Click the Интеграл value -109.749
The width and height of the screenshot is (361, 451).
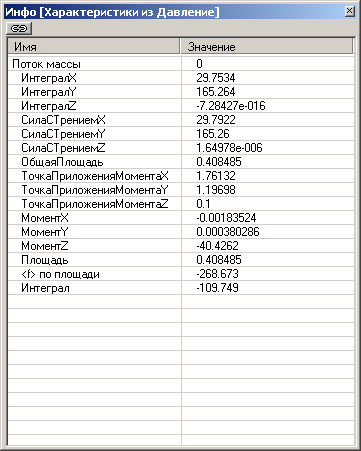coord(217,288)
